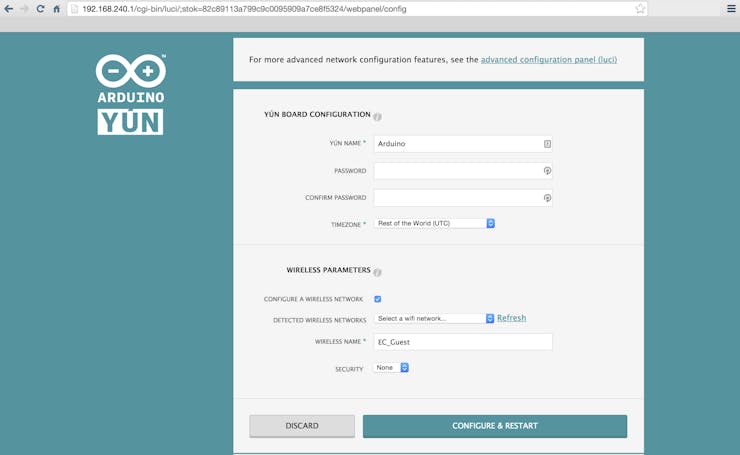Viewport: 740px width, 455px height.
Task: Focus the Password input field
Action: [463, 171]
